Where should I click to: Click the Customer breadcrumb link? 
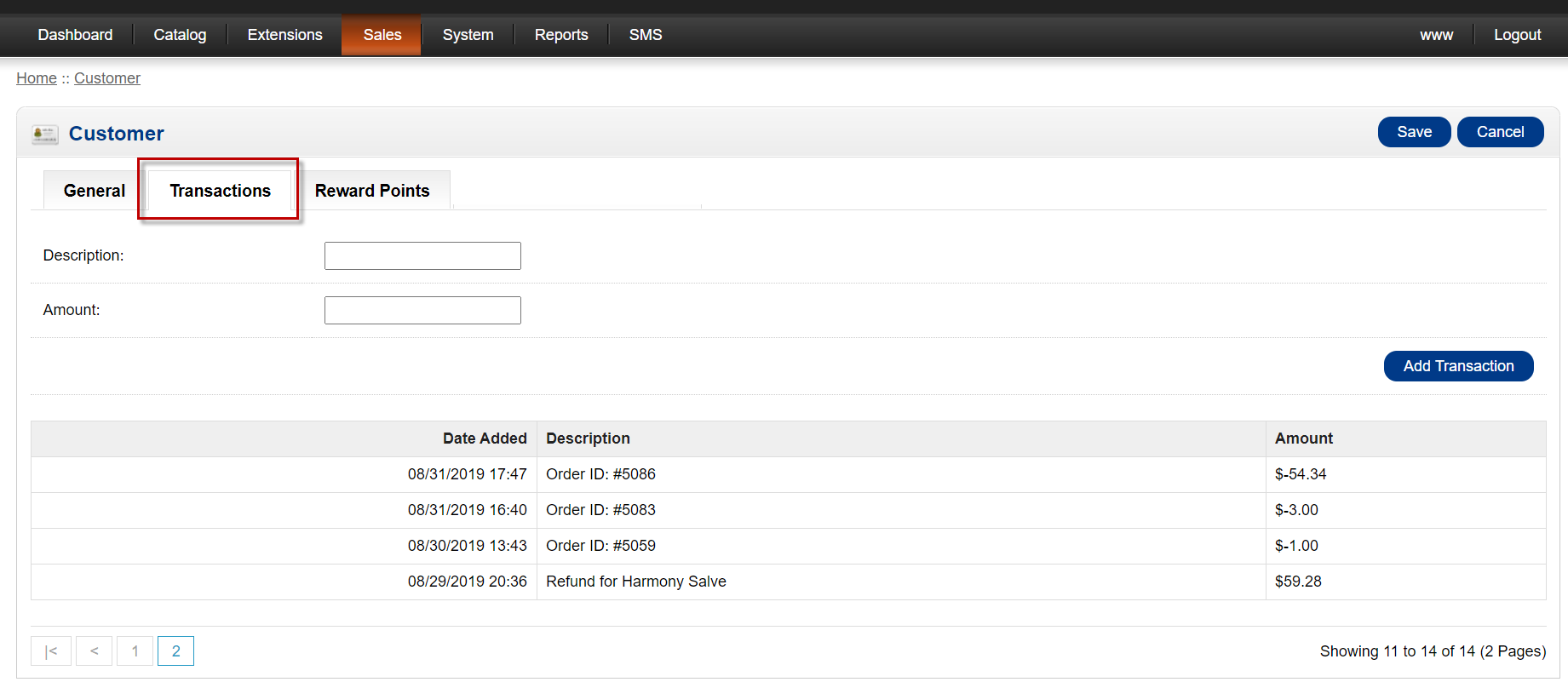(107, 78)
